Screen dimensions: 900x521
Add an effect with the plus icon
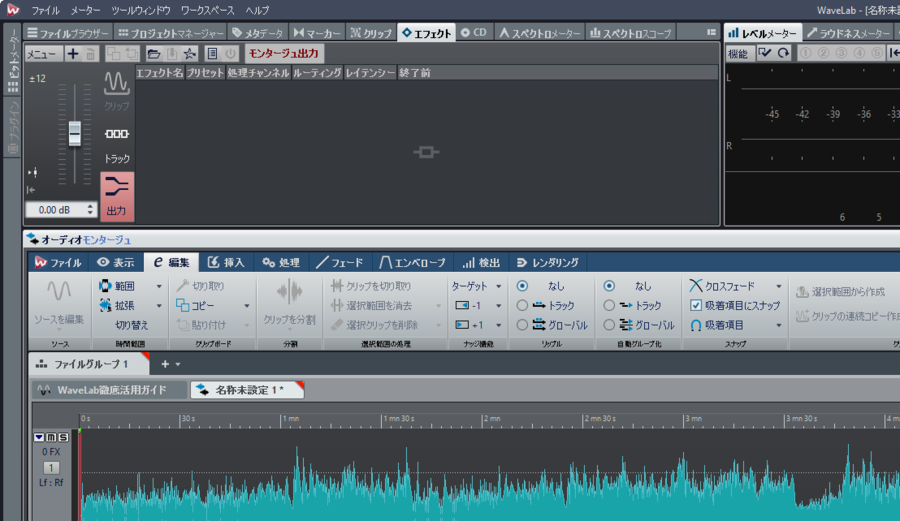click(73, 54)
